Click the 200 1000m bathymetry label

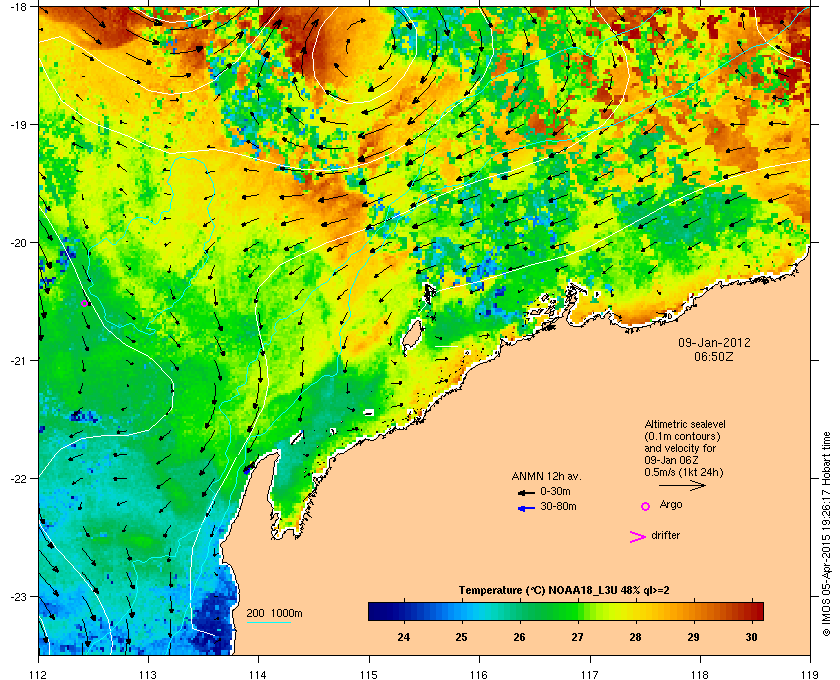[274, 614]
